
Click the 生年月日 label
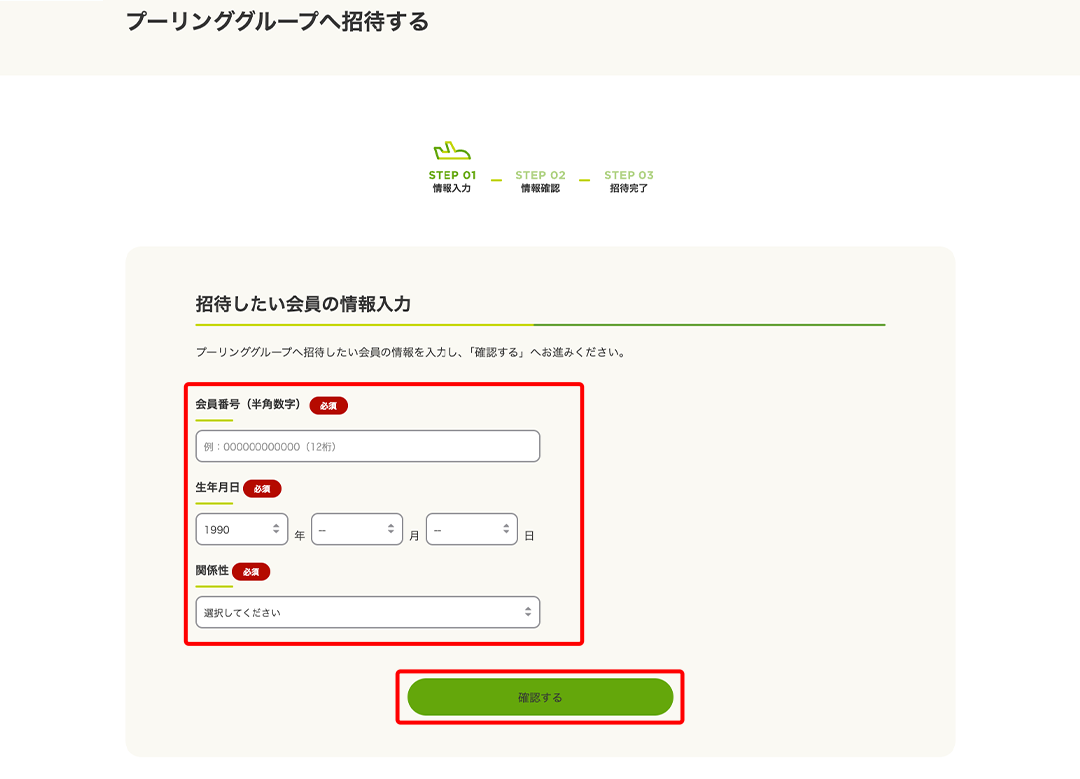click(x=217, y=488)
